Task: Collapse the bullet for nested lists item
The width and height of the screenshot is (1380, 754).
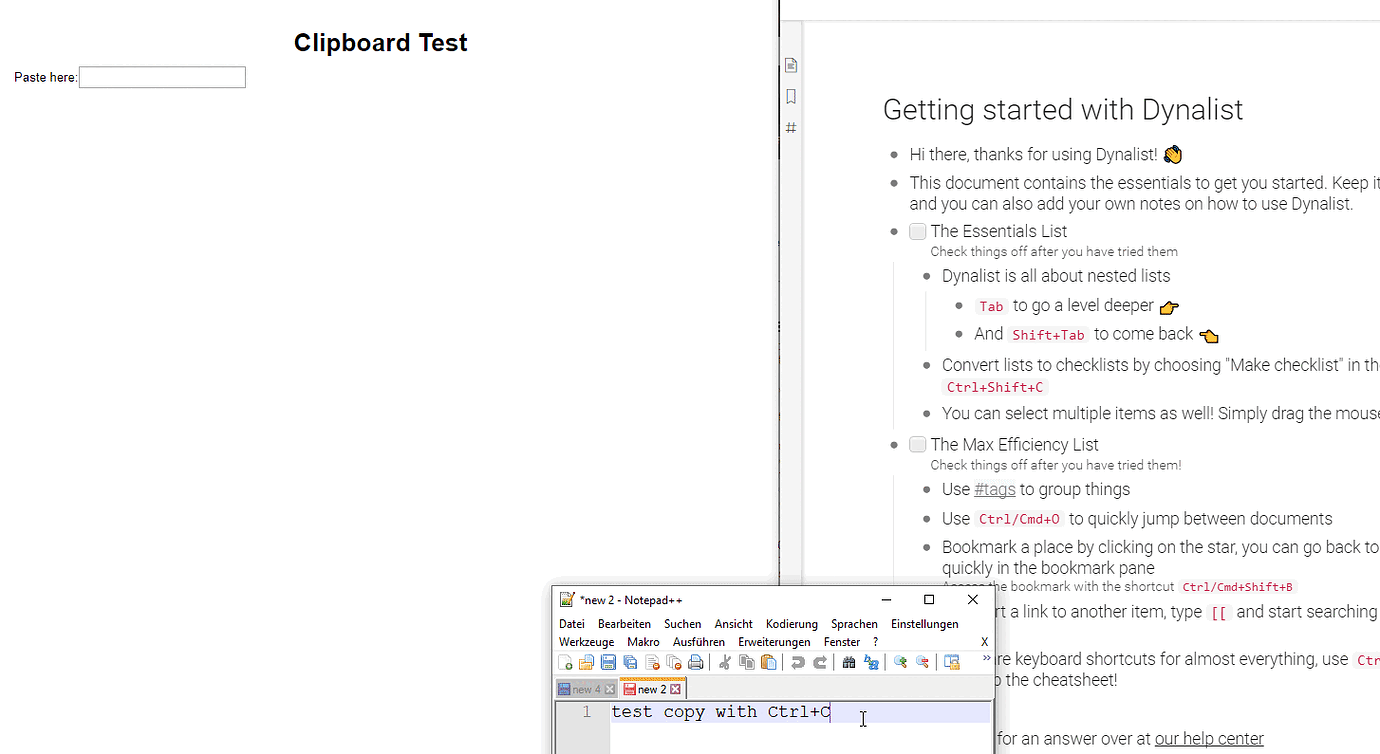Action: pyautogui.click(x=925, y=276)
